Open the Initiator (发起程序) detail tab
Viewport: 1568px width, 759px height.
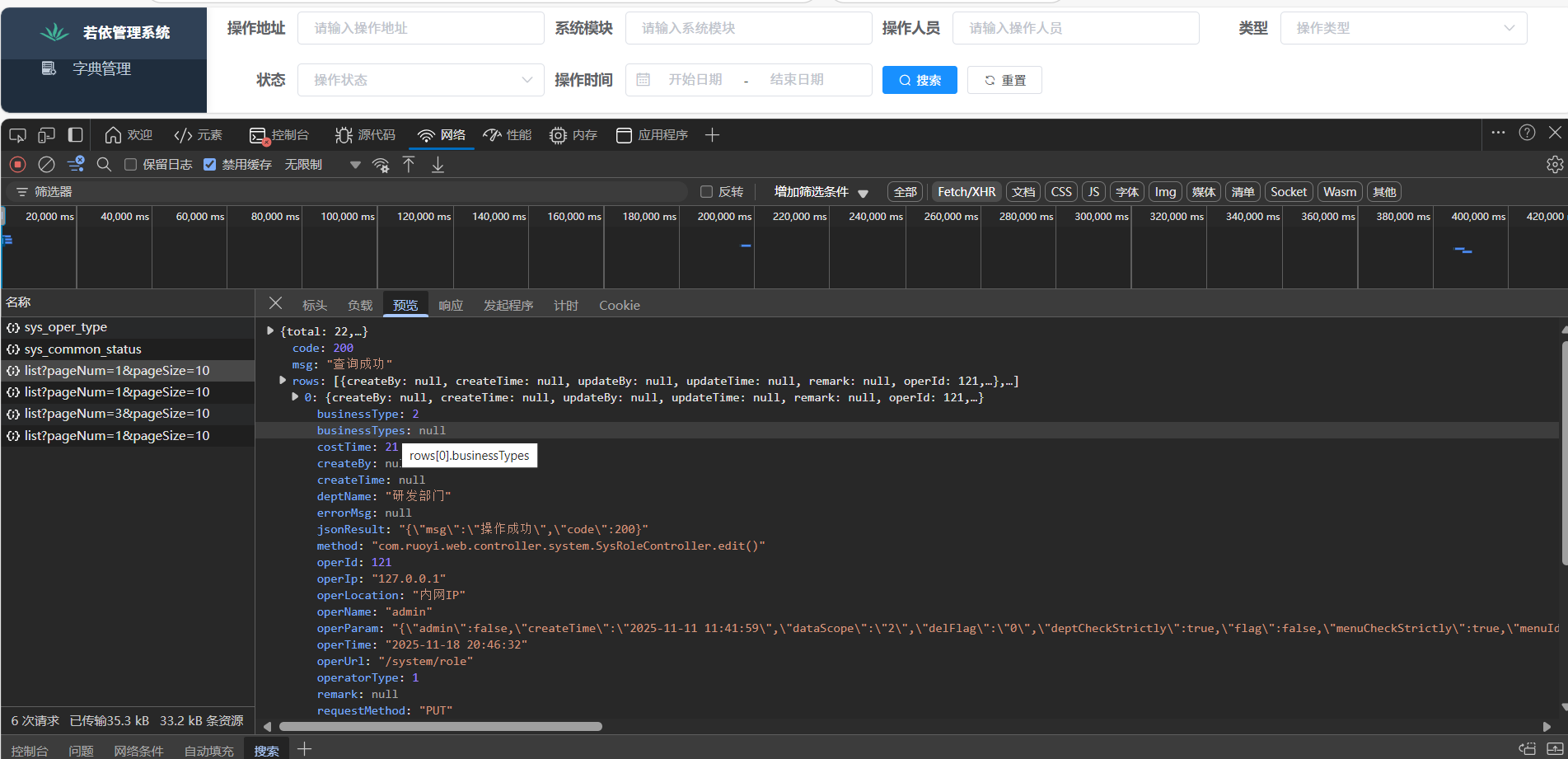click(508, 305)
